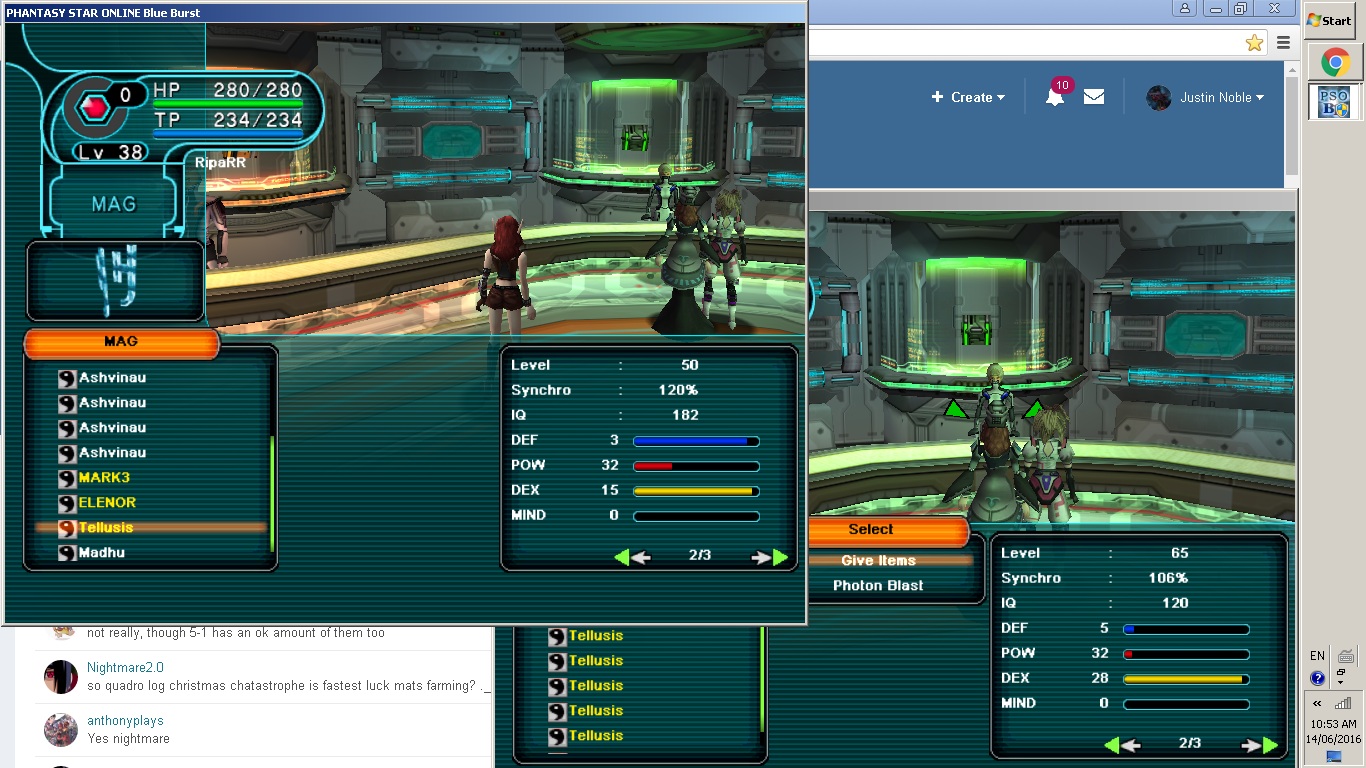Screen dimensions: 1366x768
Task: Click the green HP bar
Action: tap(228, 104)
